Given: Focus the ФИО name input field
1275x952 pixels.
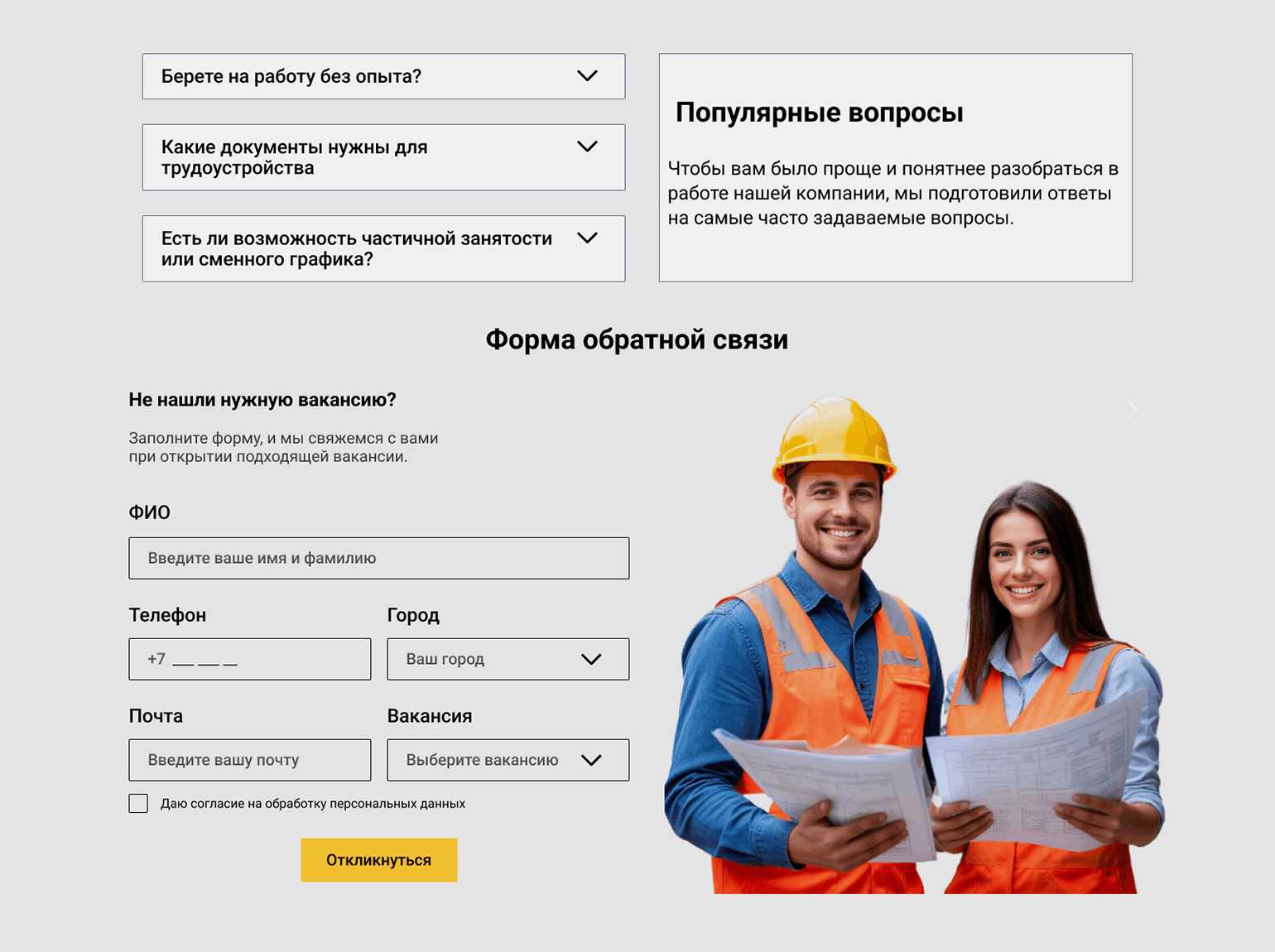Looking at the screenshot, I should click(379, 558).
